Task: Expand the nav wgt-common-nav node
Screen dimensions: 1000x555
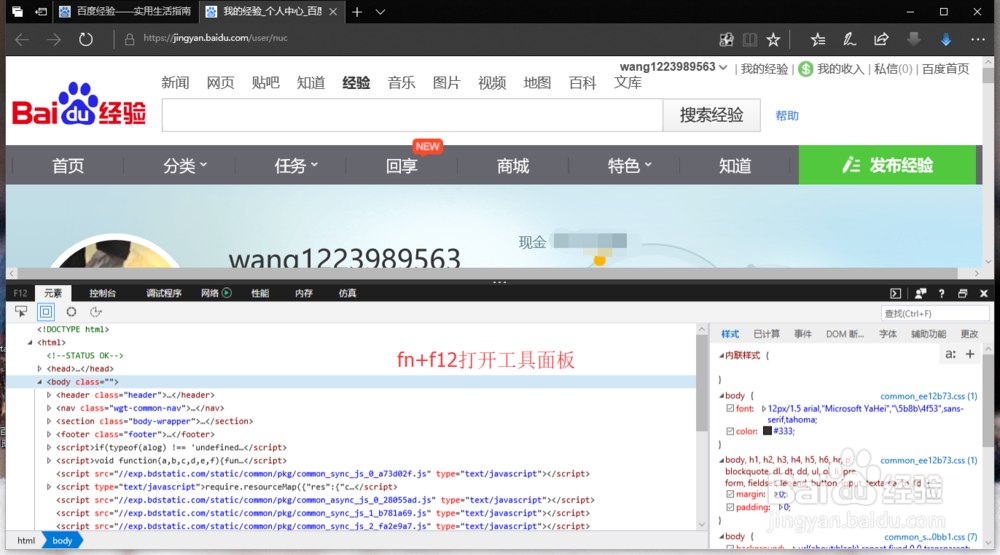Action: pyautogui.click(x=49, y=408)
